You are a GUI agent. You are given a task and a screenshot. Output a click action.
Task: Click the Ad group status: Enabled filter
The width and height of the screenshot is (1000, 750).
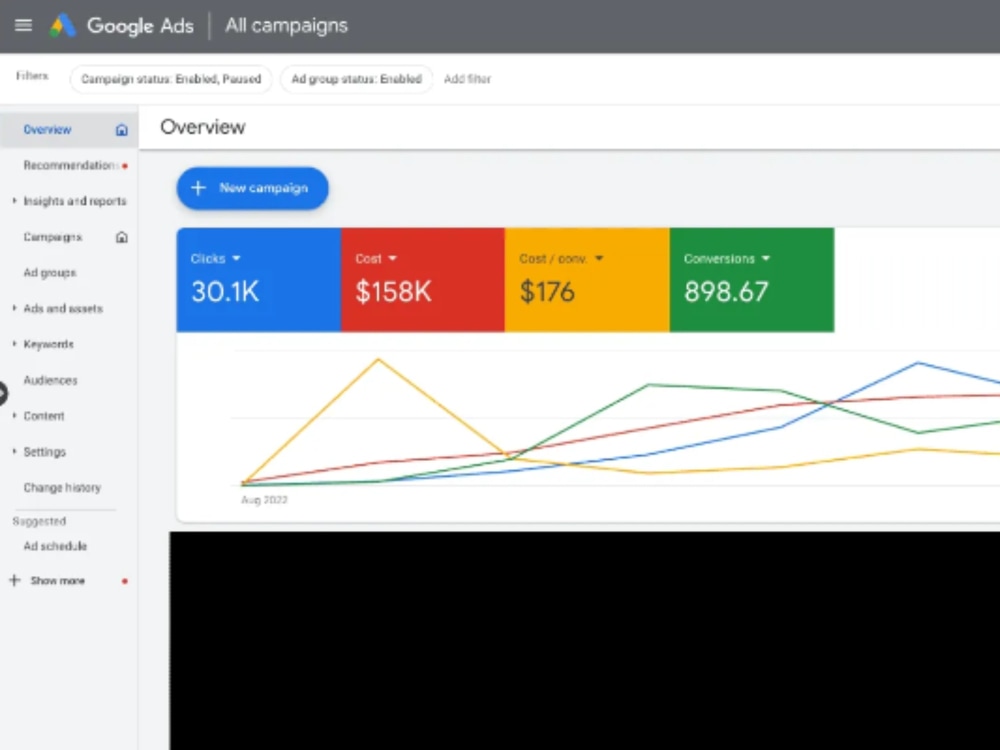click(357, 79)
